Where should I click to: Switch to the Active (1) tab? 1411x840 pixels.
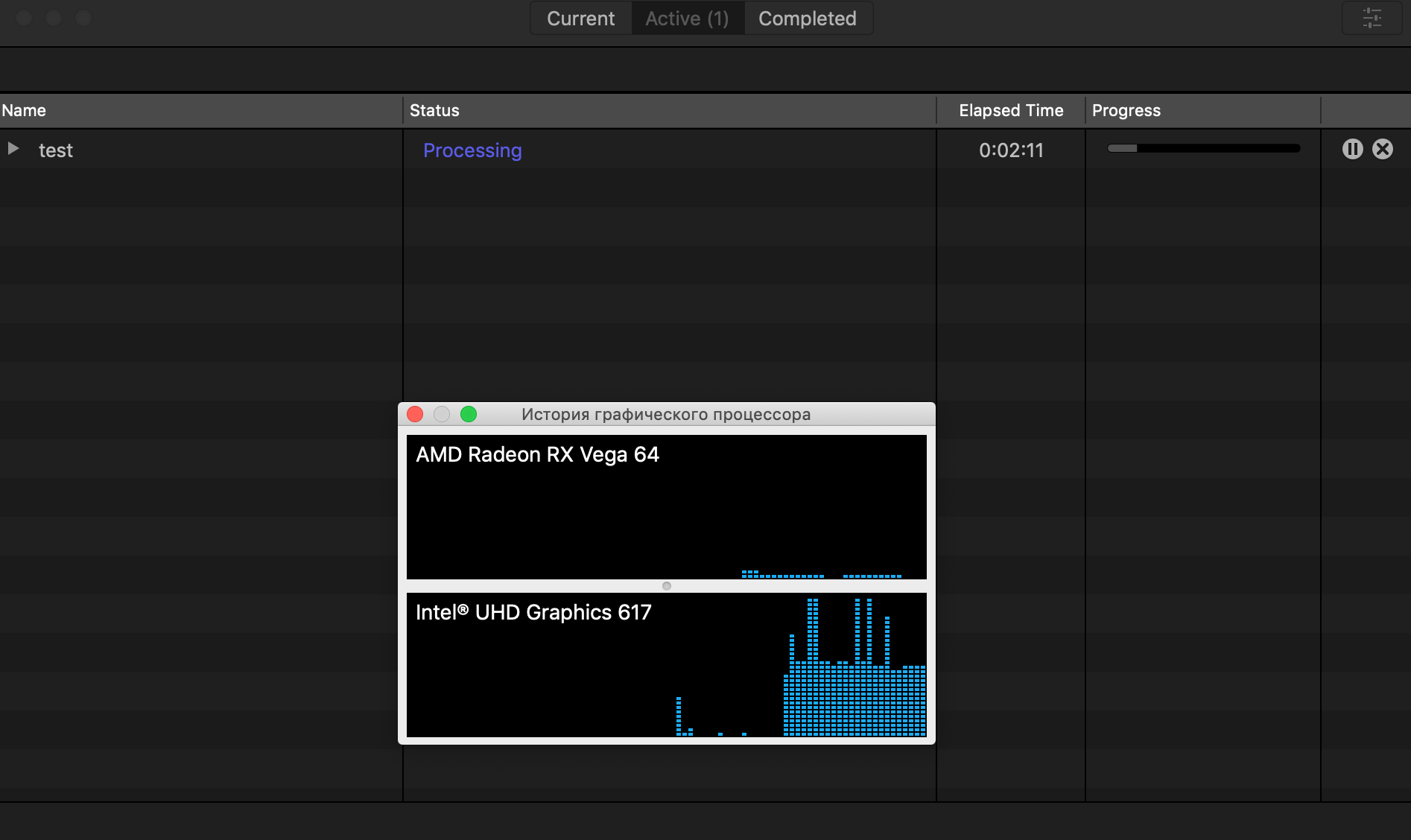click(687, 19)
